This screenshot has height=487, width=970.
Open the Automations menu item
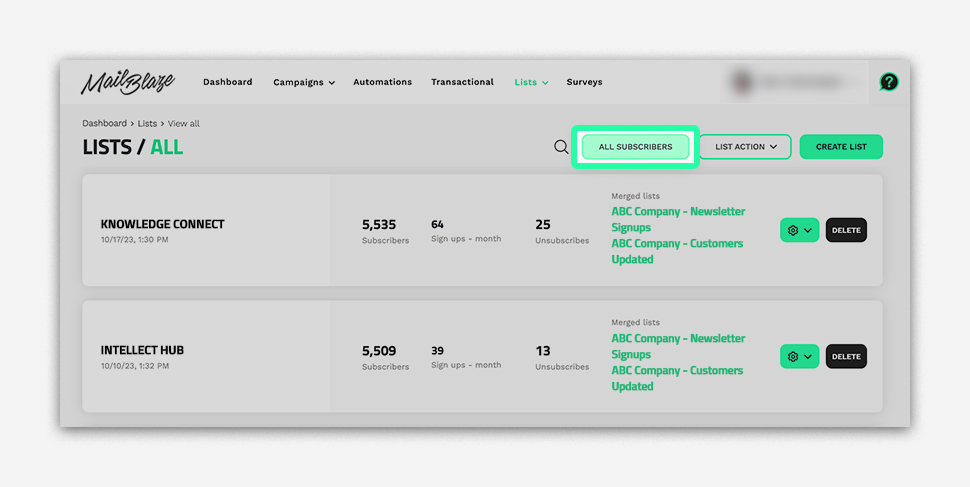(x=382, y=82)
